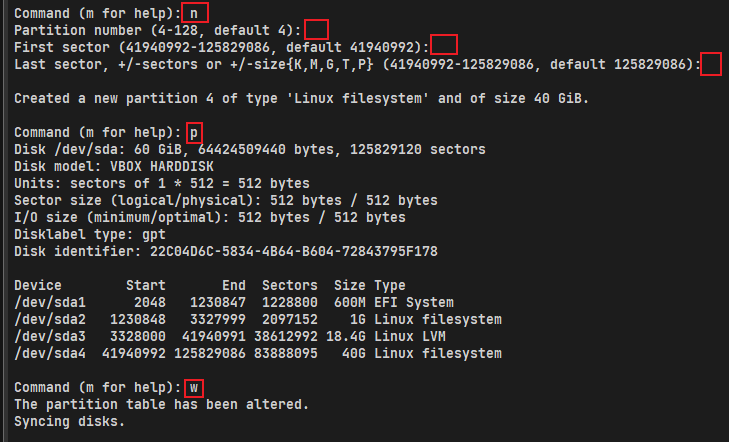Click the Device column header

[39, 285]
